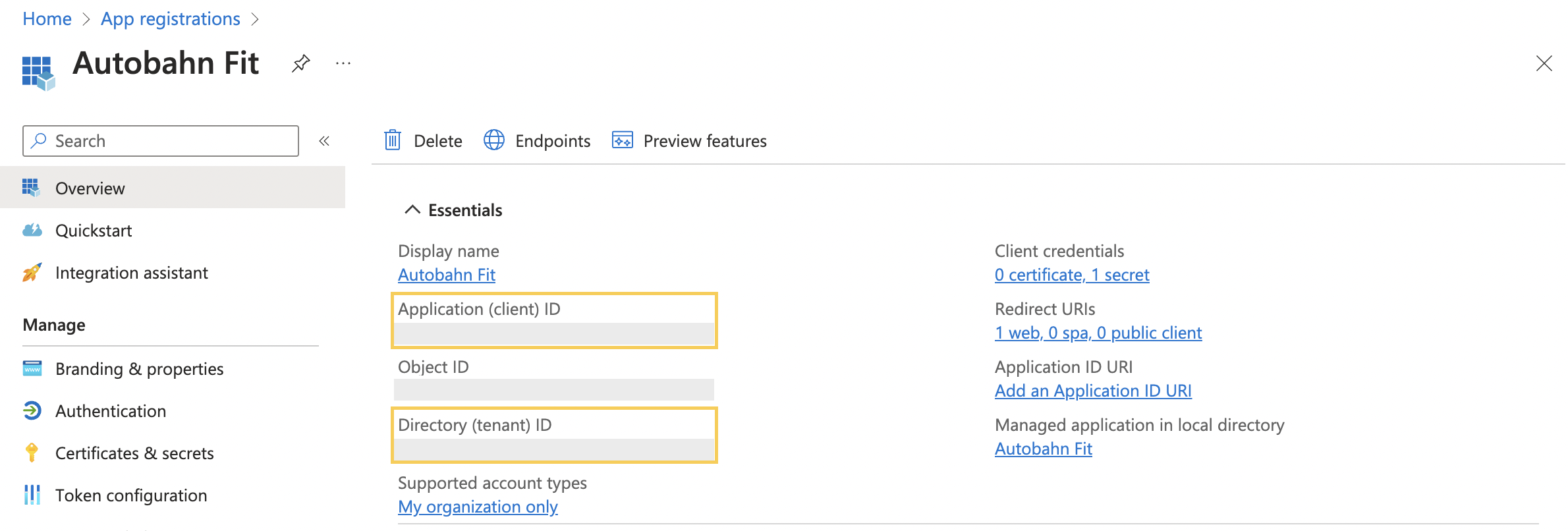Click the Certificates & secrets key icon
This screenshot has height=531, width=1568.
tap(32, 453)
